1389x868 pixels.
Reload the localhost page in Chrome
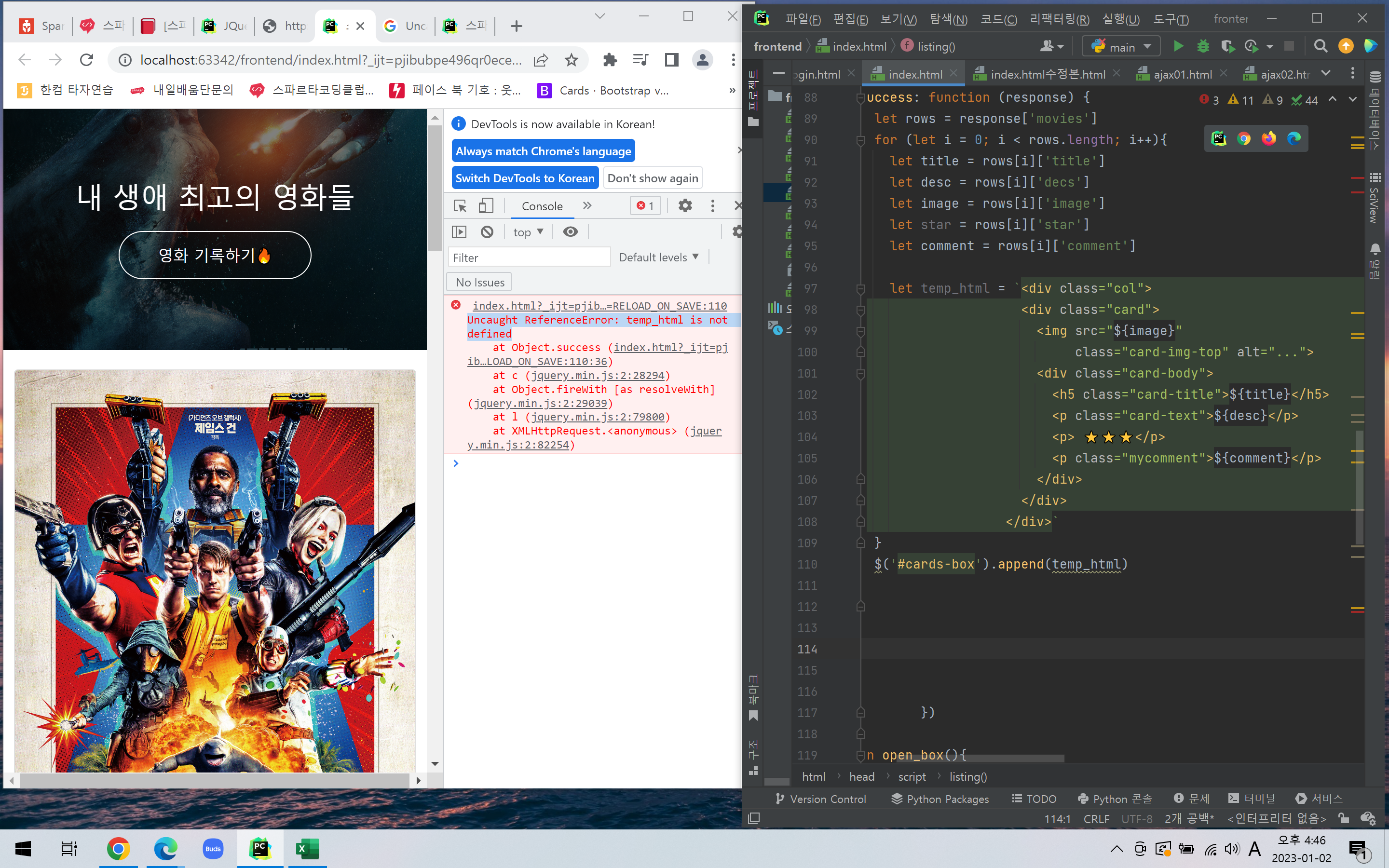coord(87,60)
